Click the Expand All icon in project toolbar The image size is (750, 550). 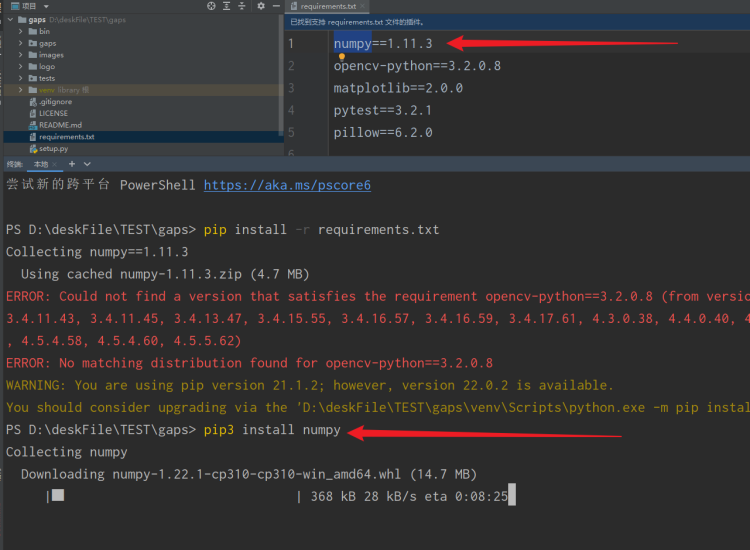point(227,6)
